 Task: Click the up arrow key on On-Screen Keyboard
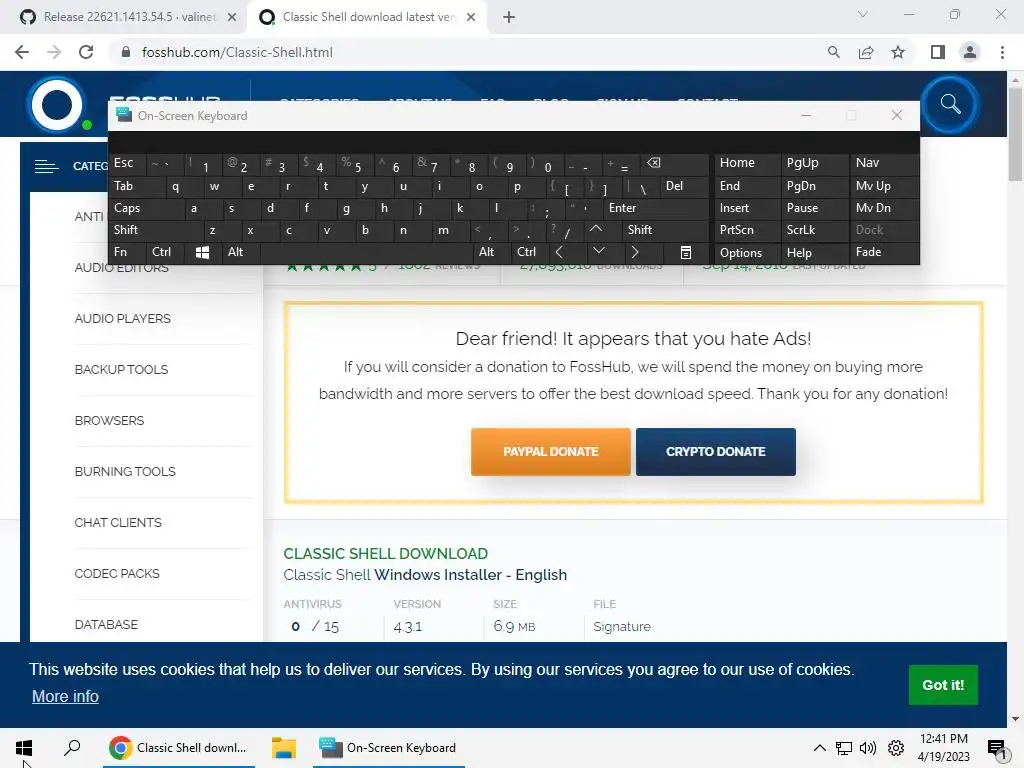coord(596,229)
